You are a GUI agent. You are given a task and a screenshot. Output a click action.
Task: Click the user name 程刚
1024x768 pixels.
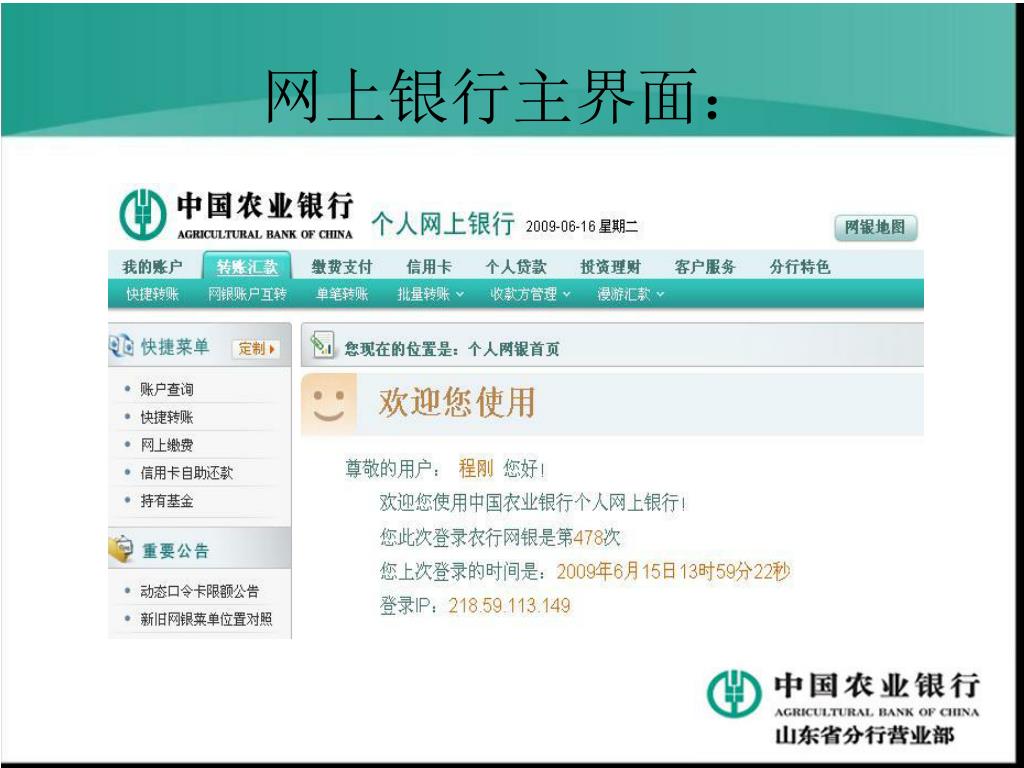pyautogui.click(x=475, y=468)
